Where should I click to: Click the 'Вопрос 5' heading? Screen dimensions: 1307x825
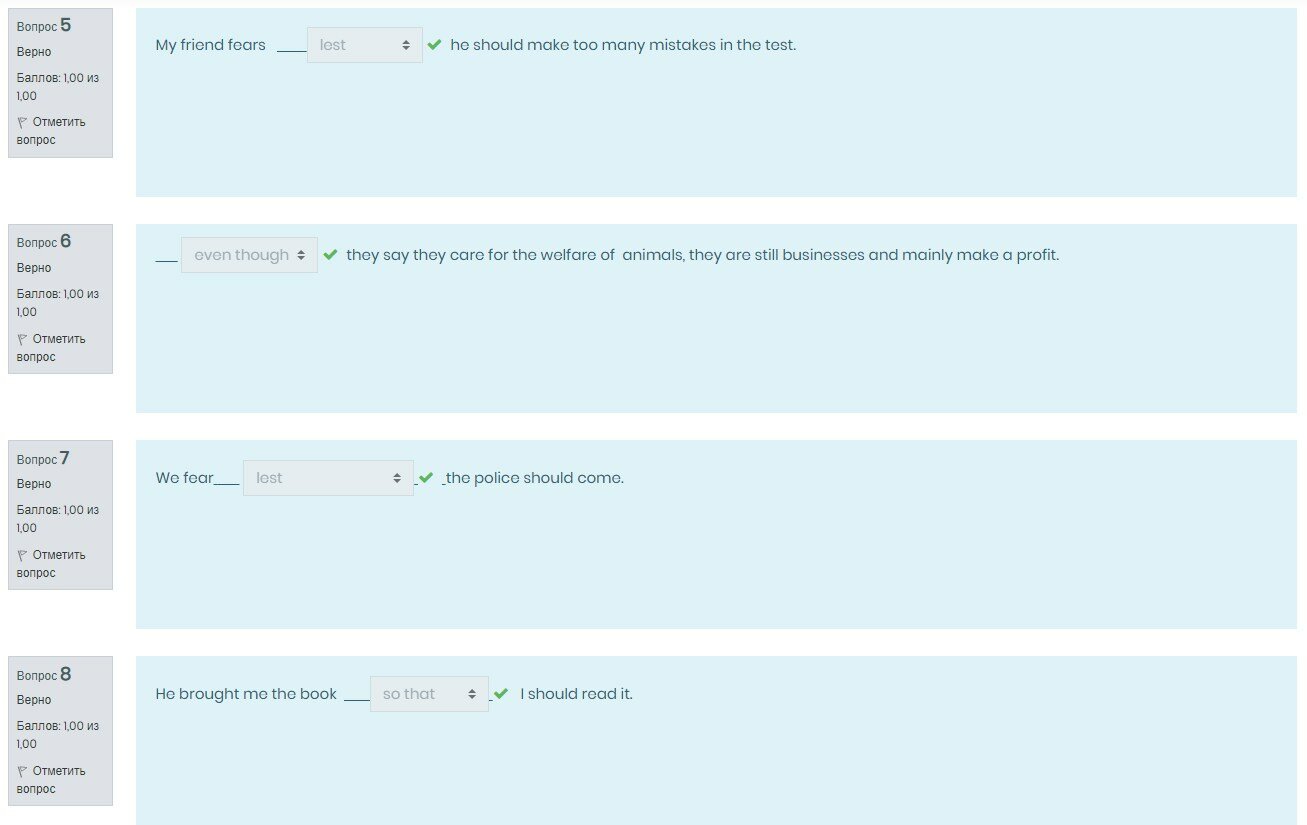pos(44,26)
